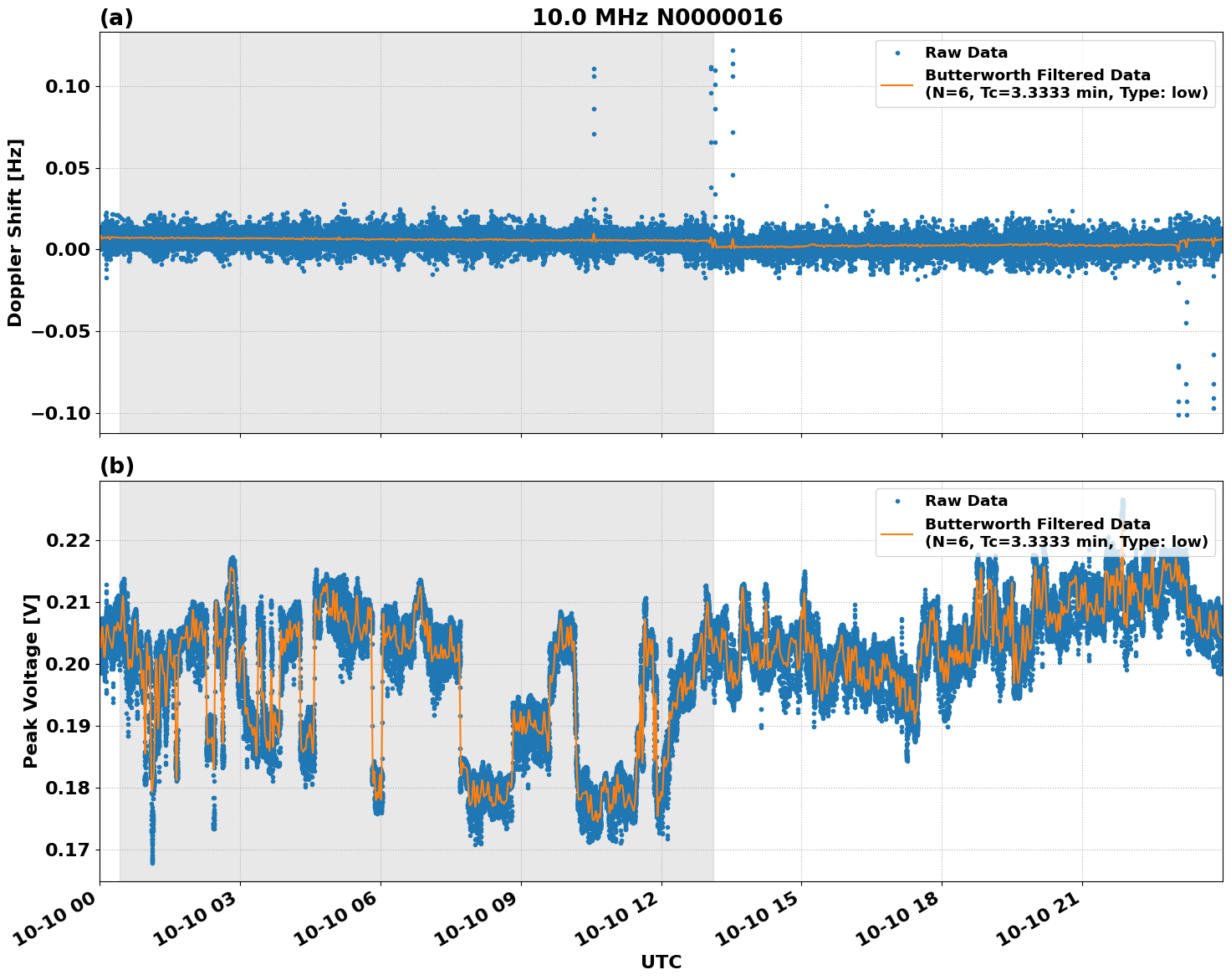This screenshot has width=1231, height=980.
Task: Click the −0.10 tick on the Doppler axis
Action: [61, 414]
